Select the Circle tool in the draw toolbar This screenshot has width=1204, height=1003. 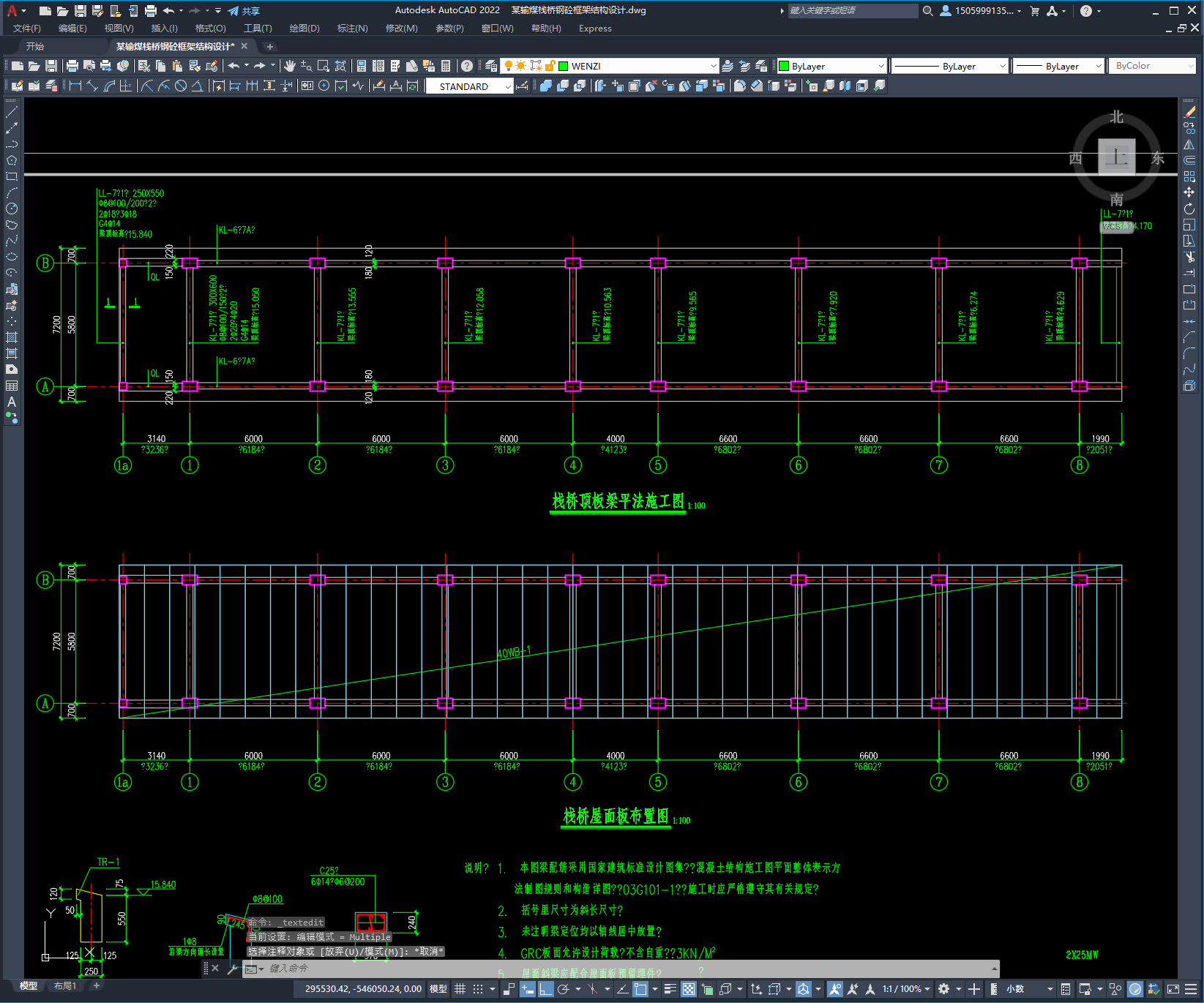pyautogui.click(x=12, y=209)
